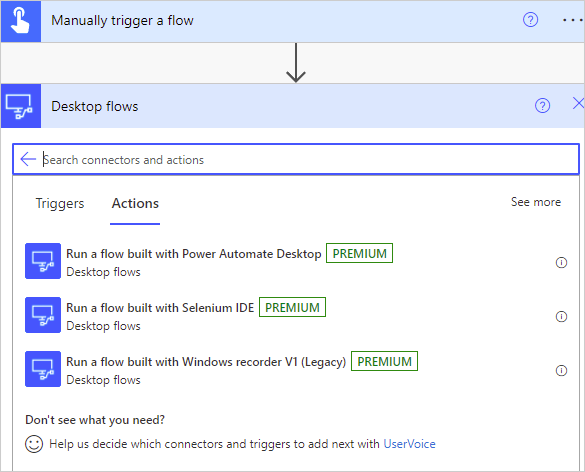Select Run a flow built with Windows recorder V1 (Legacy)
This screenshot has height=472, width=585.
click(x=295, y=369)
